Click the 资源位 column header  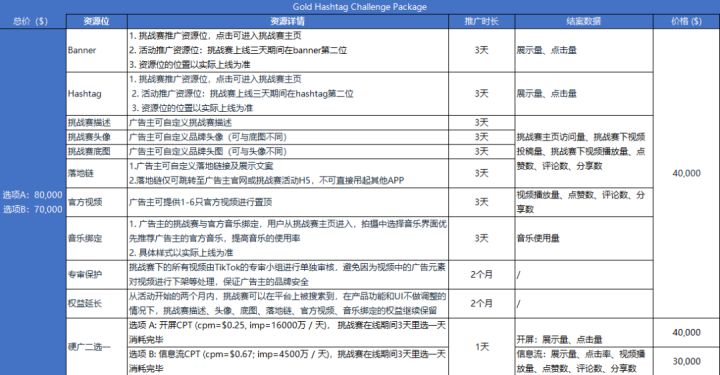97,21
